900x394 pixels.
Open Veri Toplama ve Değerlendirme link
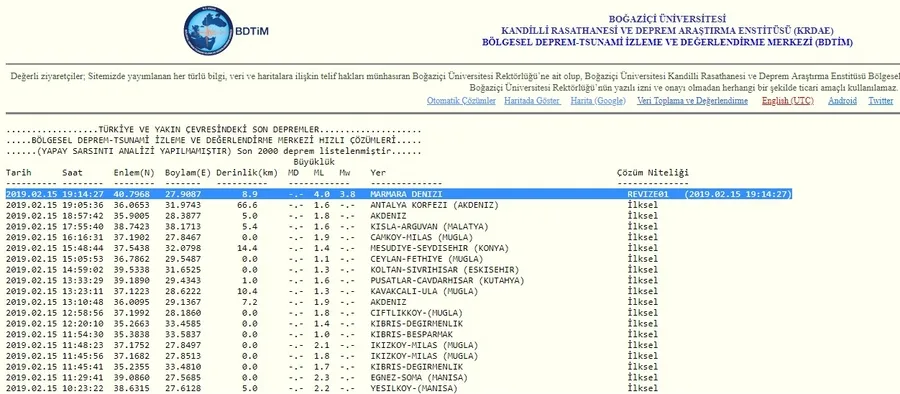(x=692, y=101)
